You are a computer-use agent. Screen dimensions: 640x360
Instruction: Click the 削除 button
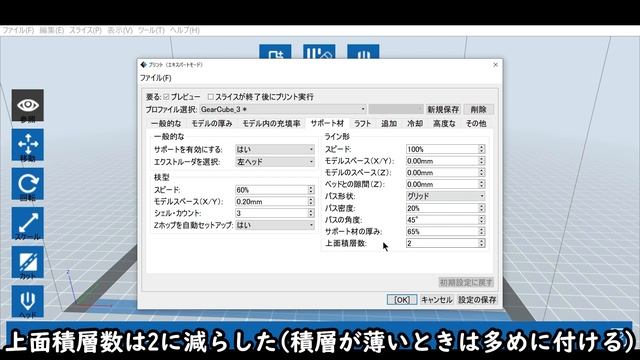[x=478, y=109]
